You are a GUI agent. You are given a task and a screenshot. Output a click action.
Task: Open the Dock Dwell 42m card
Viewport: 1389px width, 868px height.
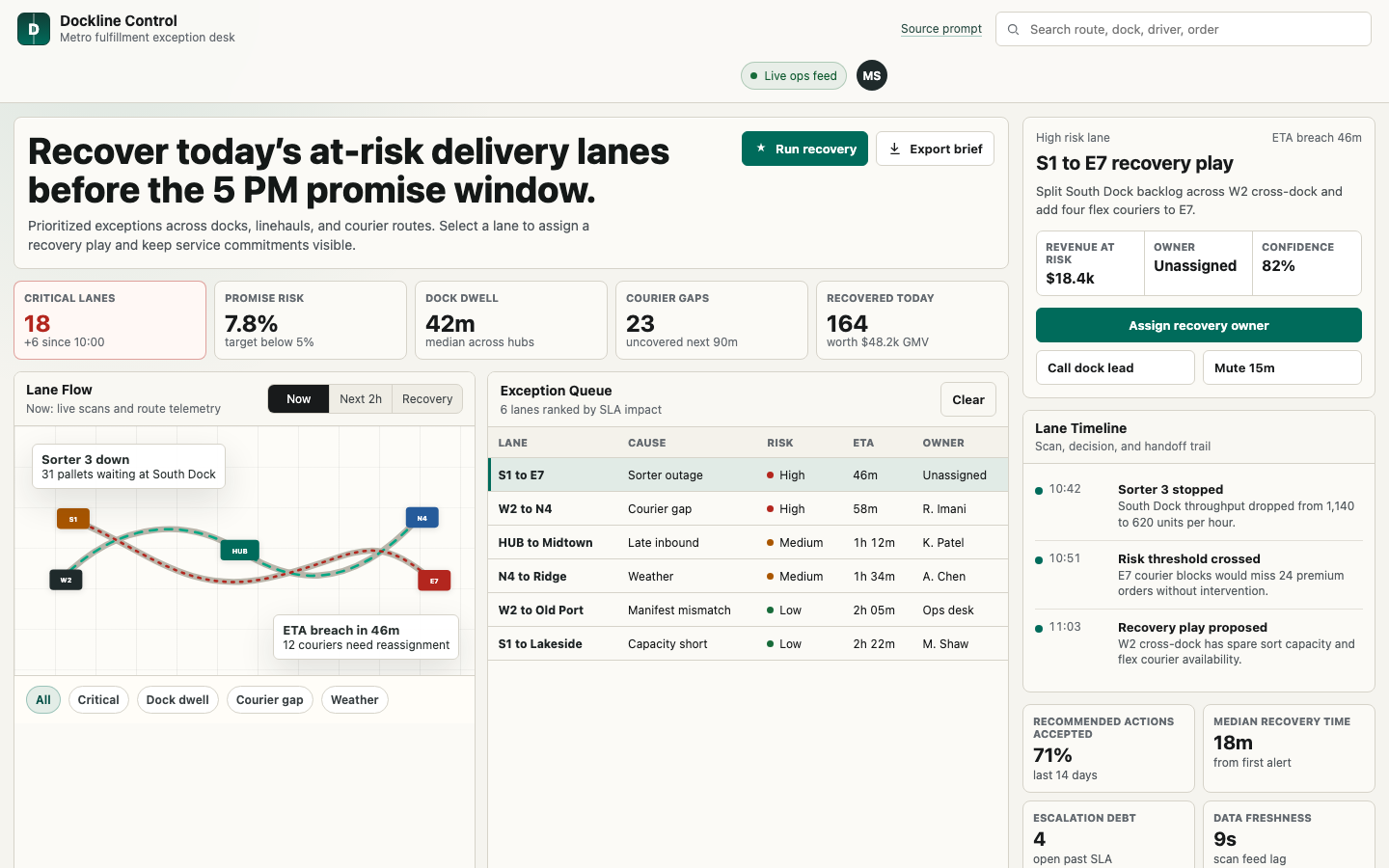[511, 320]
